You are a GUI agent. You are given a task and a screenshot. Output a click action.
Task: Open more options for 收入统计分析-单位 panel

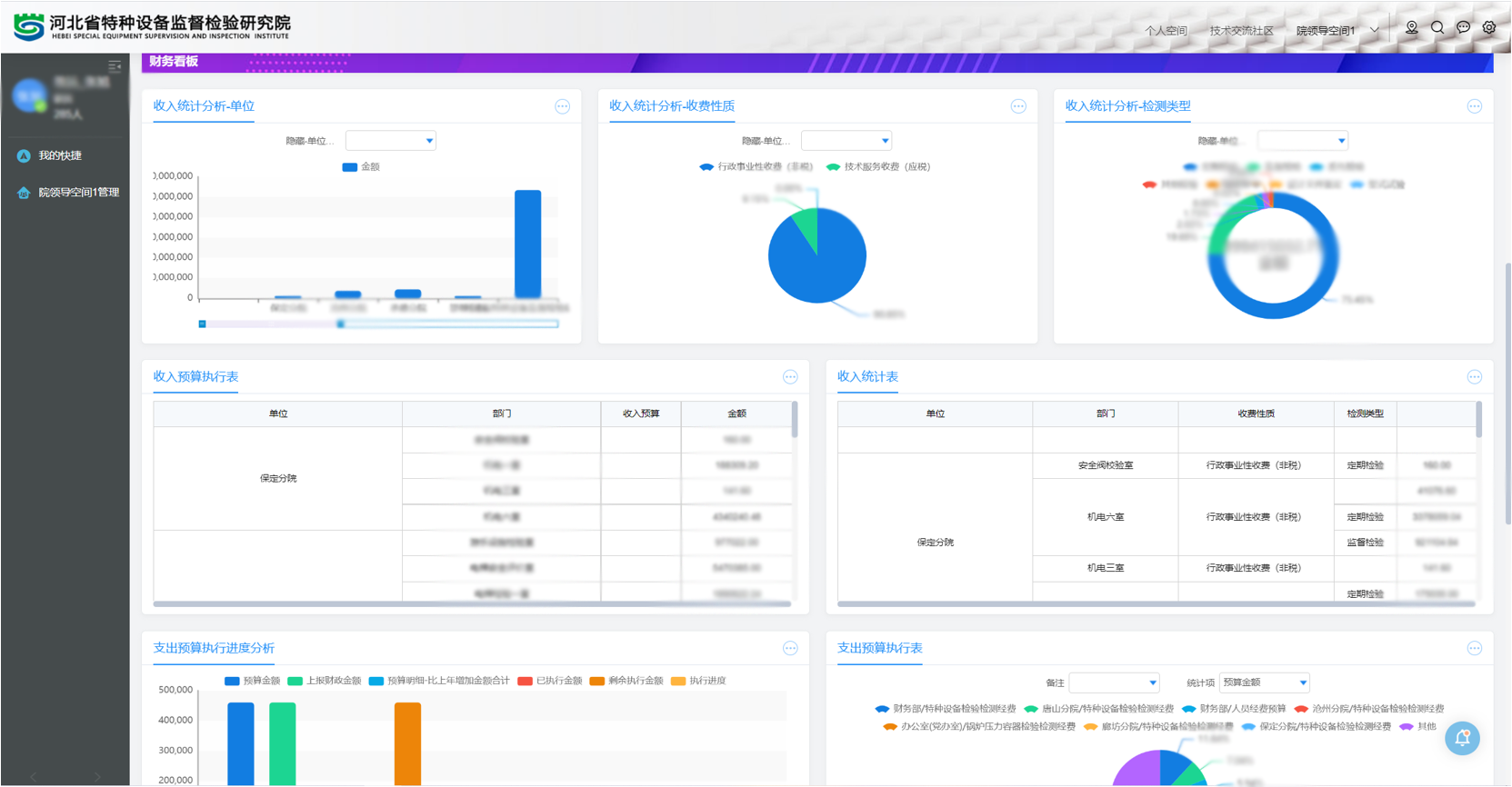tap(563, 106)
